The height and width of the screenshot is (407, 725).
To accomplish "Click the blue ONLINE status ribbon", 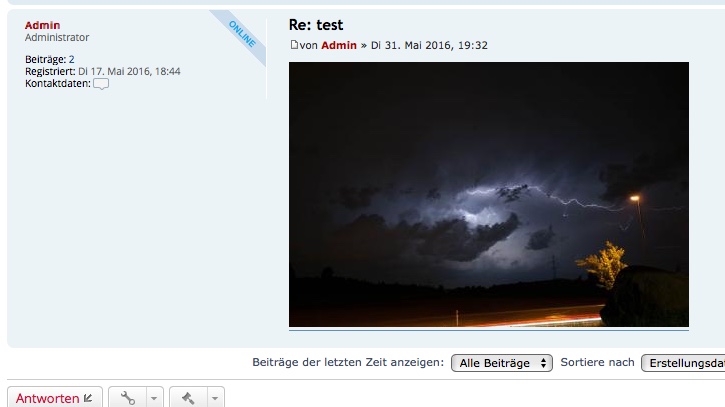I will (242, 34).
